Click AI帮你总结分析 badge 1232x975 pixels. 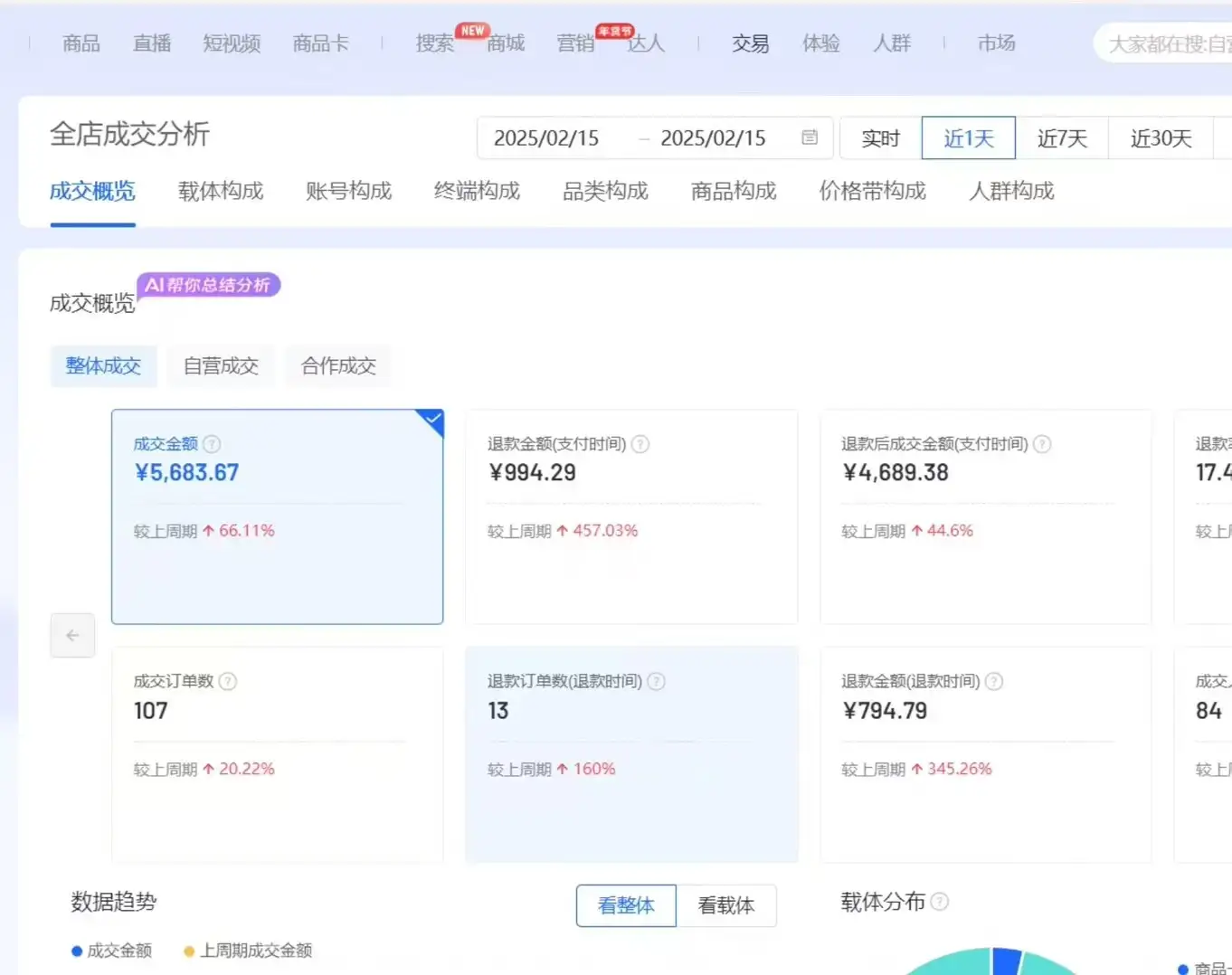click(x=208, y=286)
